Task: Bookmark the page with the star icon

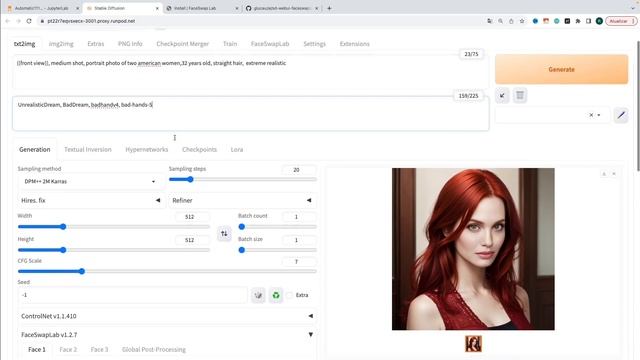Action: point(522,21)
